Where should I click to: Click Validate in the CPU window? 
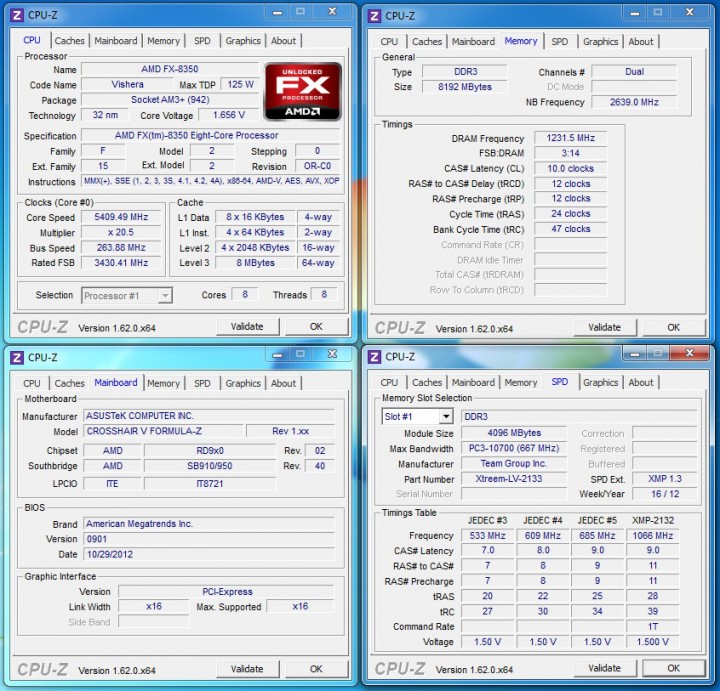pyautogui.click(x=247, y=327)
